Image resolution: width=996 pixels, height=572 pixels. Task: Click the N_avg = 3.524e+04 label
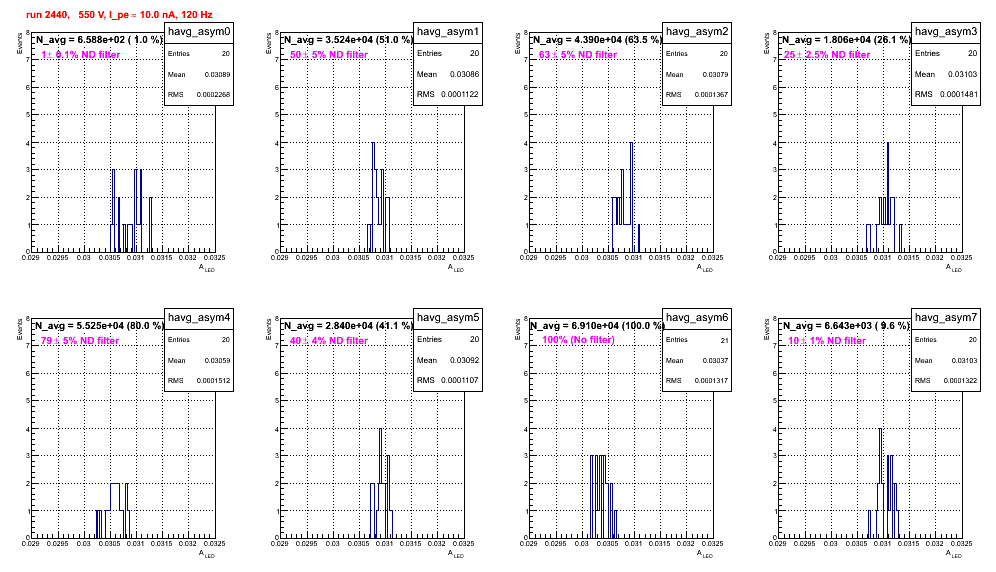point(347,40)
